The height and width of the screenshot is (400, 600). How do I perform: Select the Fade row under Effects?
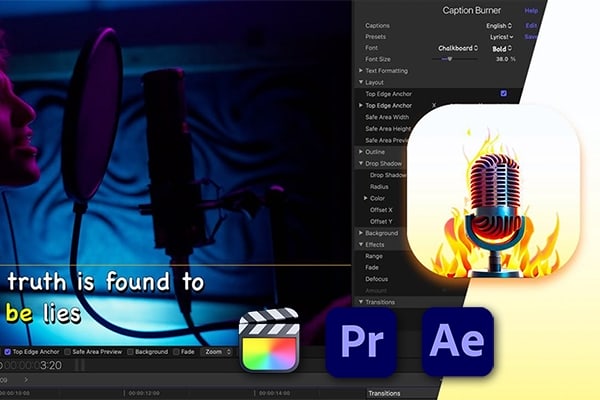(372, 267)
